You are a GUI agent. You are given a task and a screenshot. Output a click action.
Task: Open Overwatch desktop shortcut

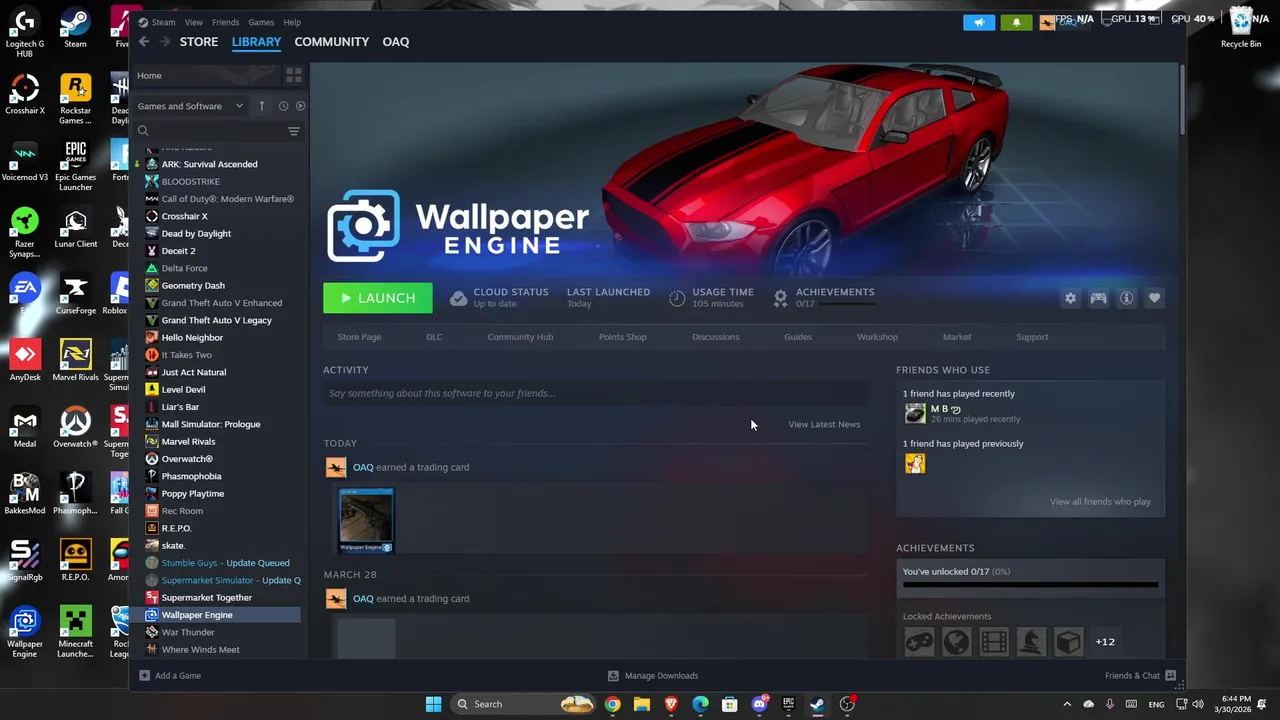pos(75,428)
